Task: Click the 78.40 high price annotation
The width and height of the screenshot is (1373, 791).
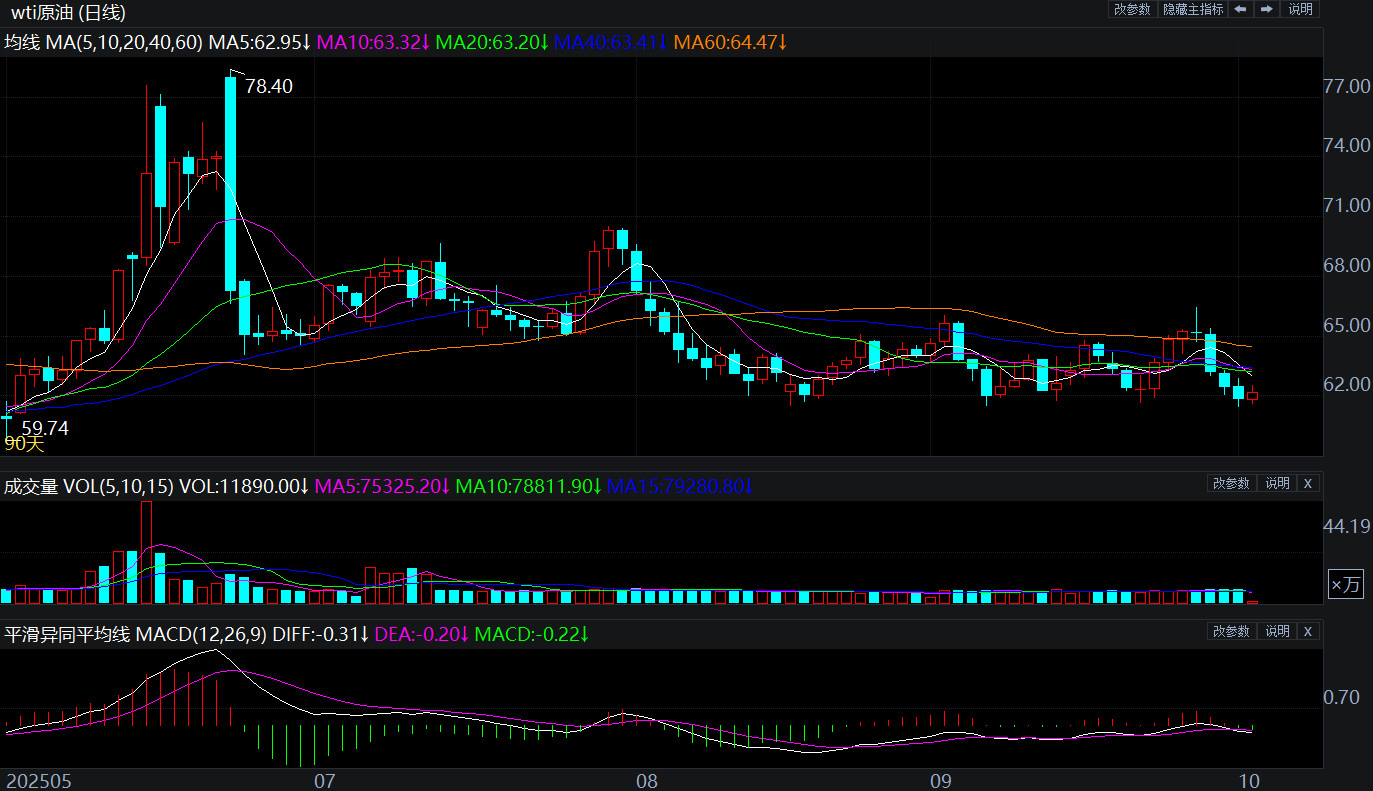Action: (x=268, y=87)
